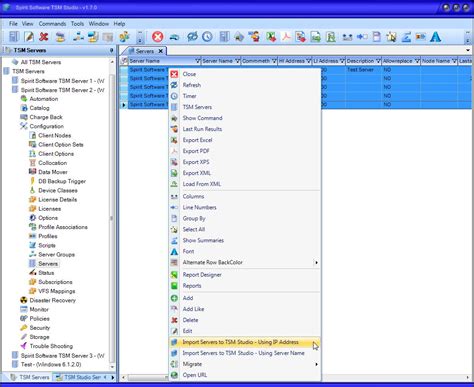Click the DB Backup Trigger lightning icon
The width and height of the screenshot is (474, 387).
tap(32, 181)
